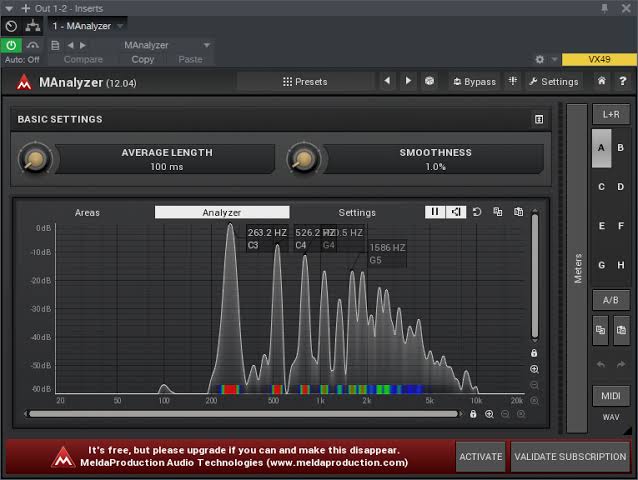Reset the analyzer with the circular arrow

(476, 212)
